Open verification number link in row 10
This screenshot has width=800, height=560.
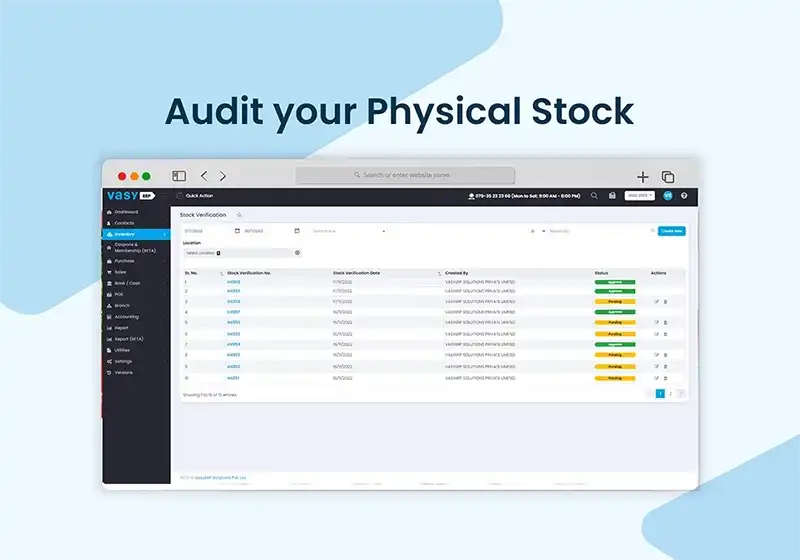[x=233, y=378]
